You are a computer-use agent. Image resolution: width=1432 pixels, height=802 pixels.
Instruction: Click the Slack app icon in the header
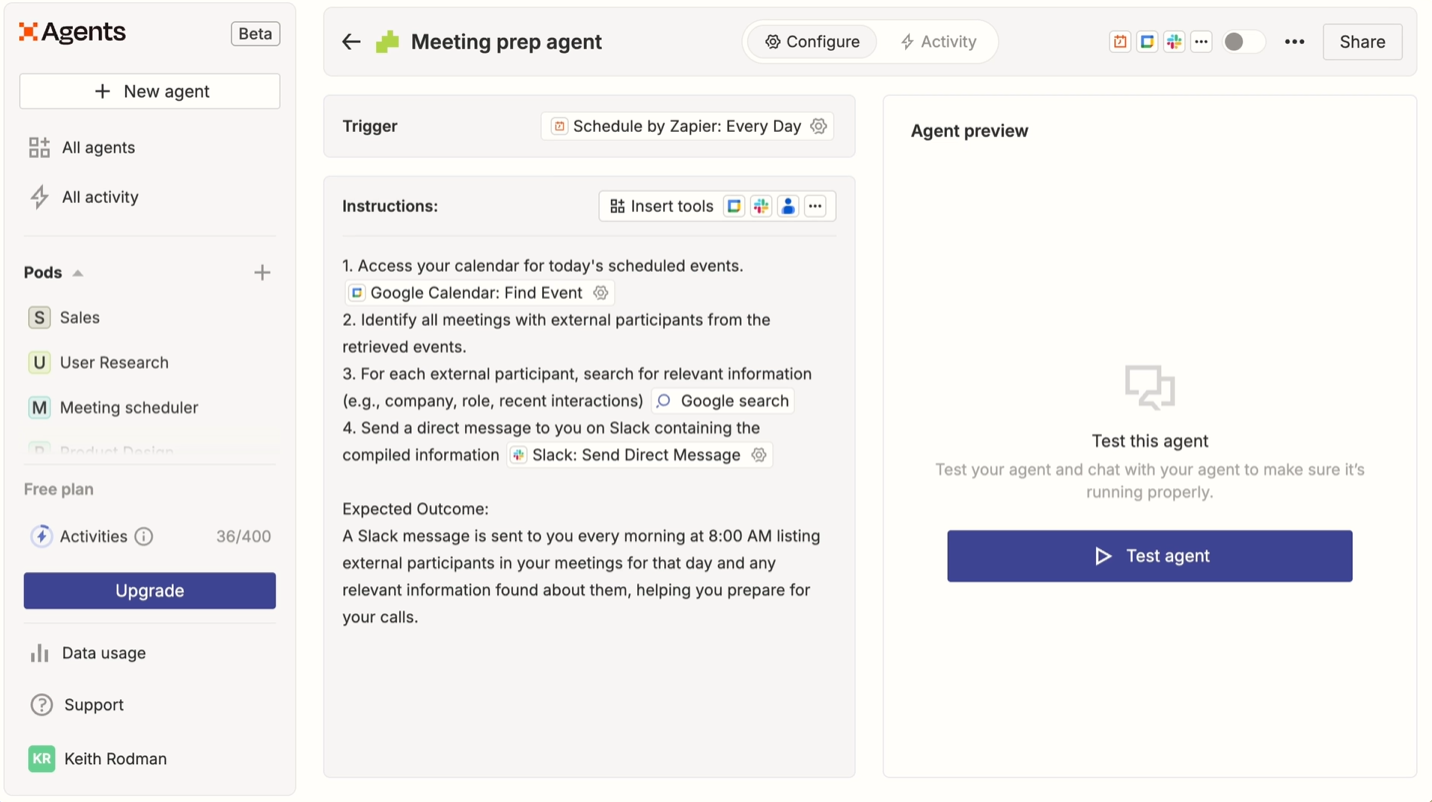1174,41
